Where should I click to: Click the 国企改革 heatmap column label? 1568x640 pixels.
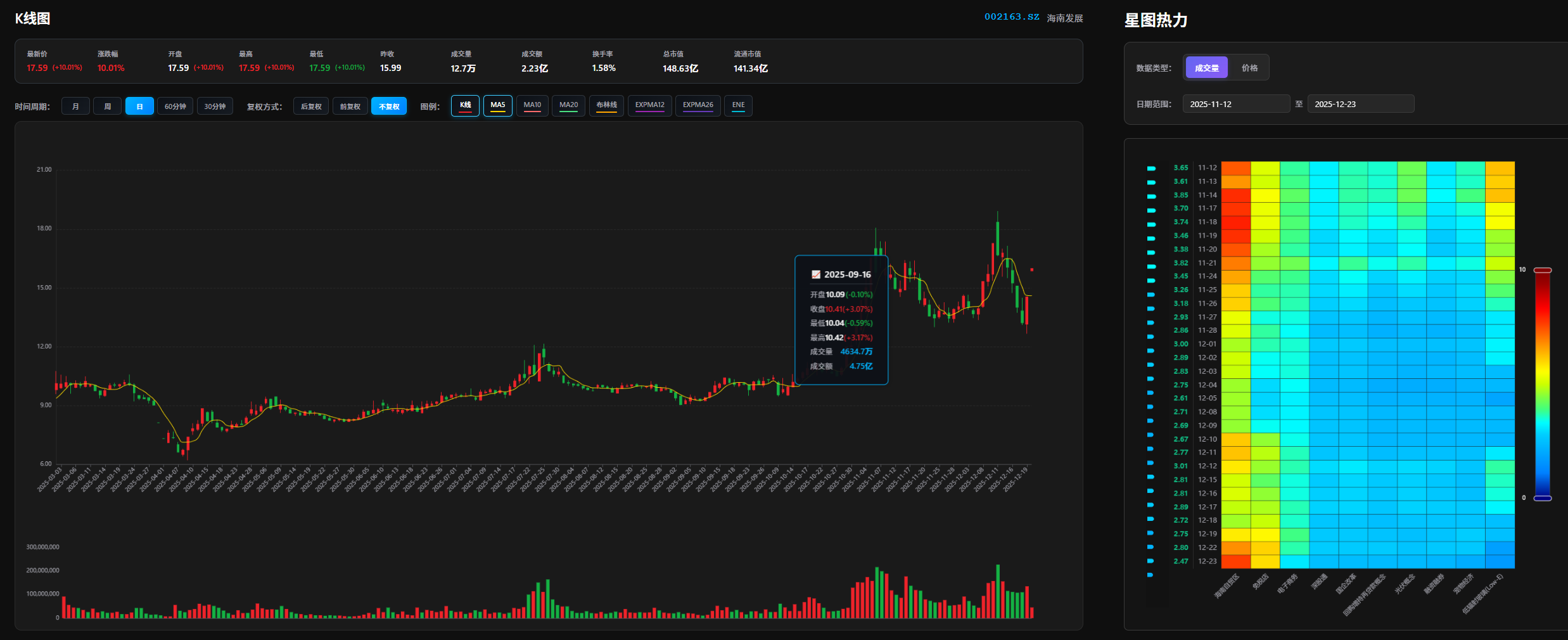point(1346,584)
